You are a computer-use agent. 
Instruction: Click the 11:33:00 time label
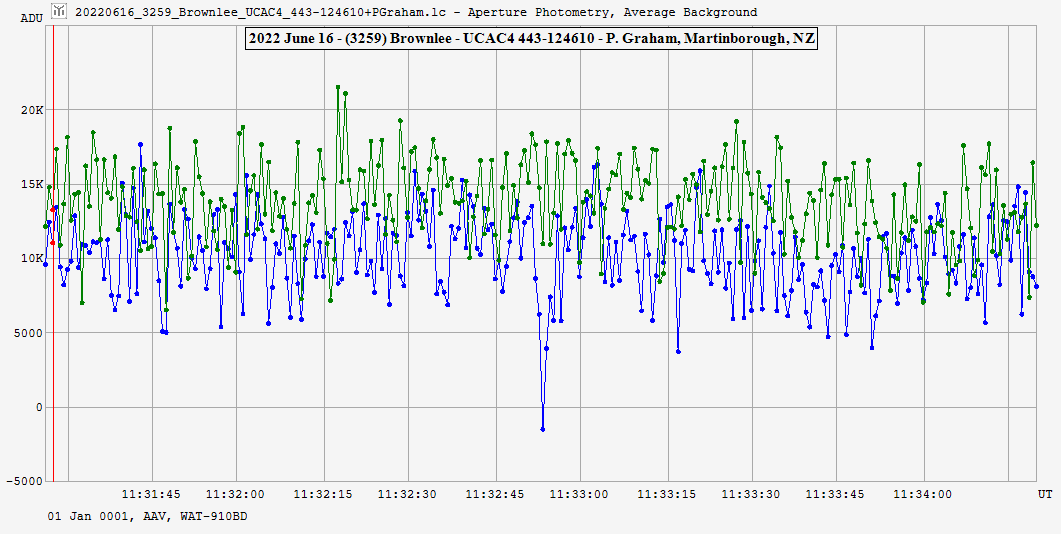coord(581,495)
